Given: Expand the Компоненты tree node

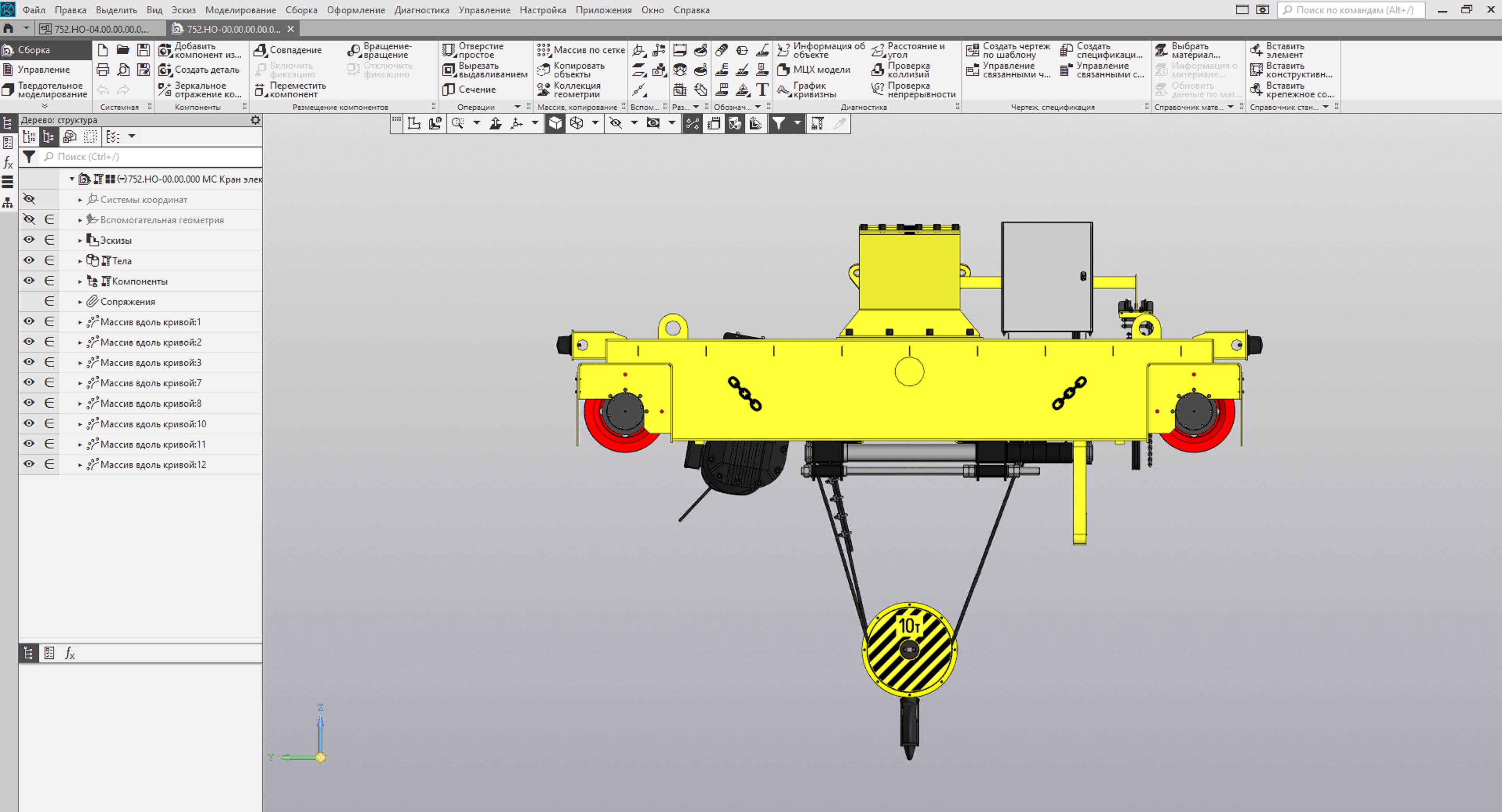Looking at the screenshot, I should [x=80, y=281].
